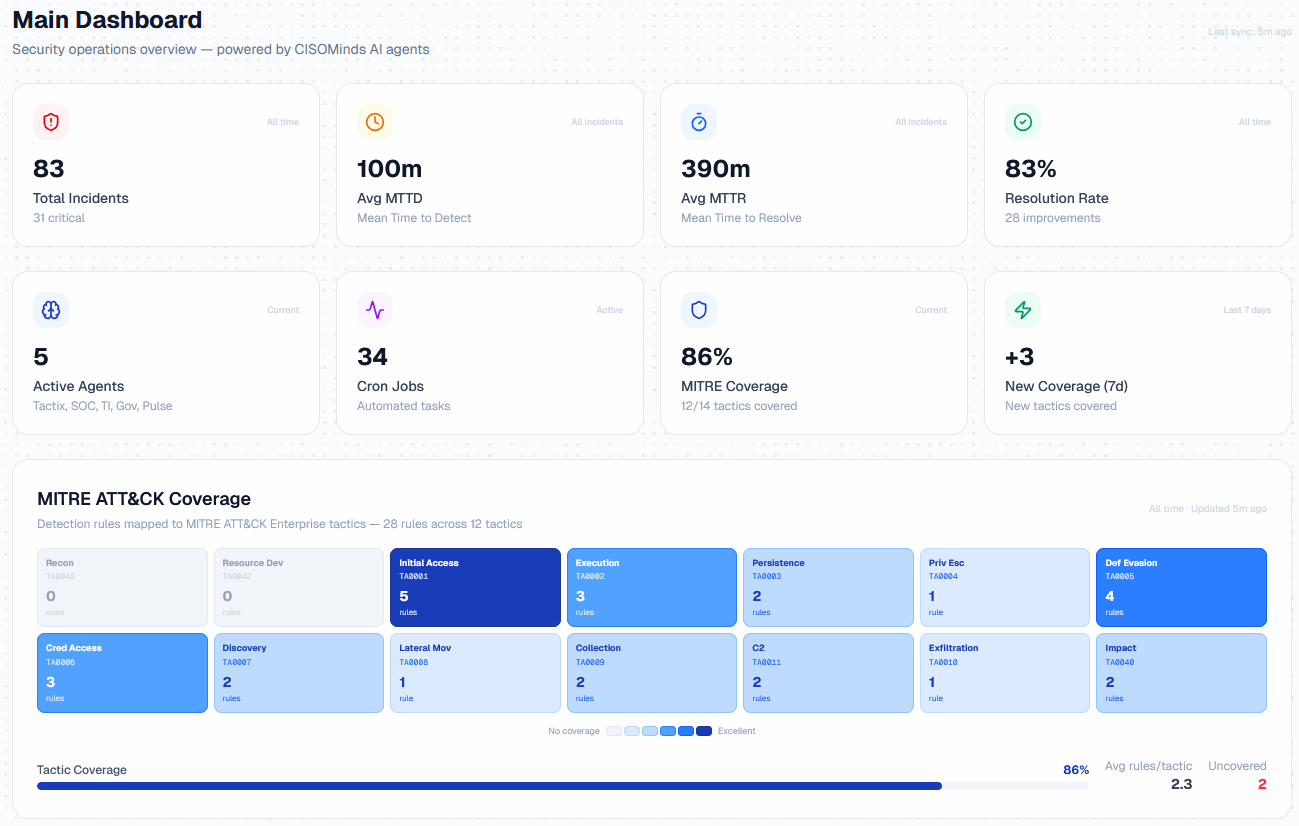Click the MITRE Coverage shield icon
Viewport: 1299px width, 826px height.
click(699, 310)
